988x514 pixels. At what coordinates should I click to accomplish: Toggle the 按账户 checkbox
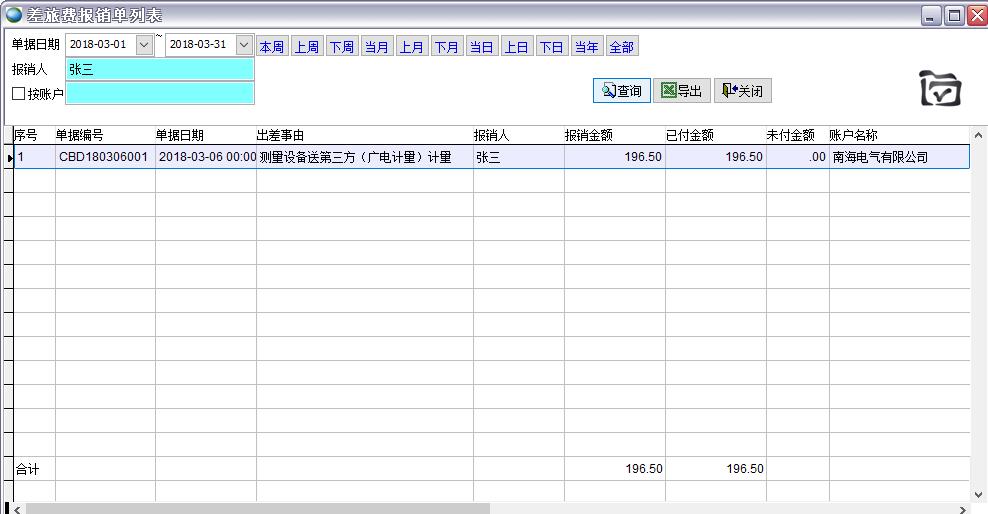pos(19,94)
